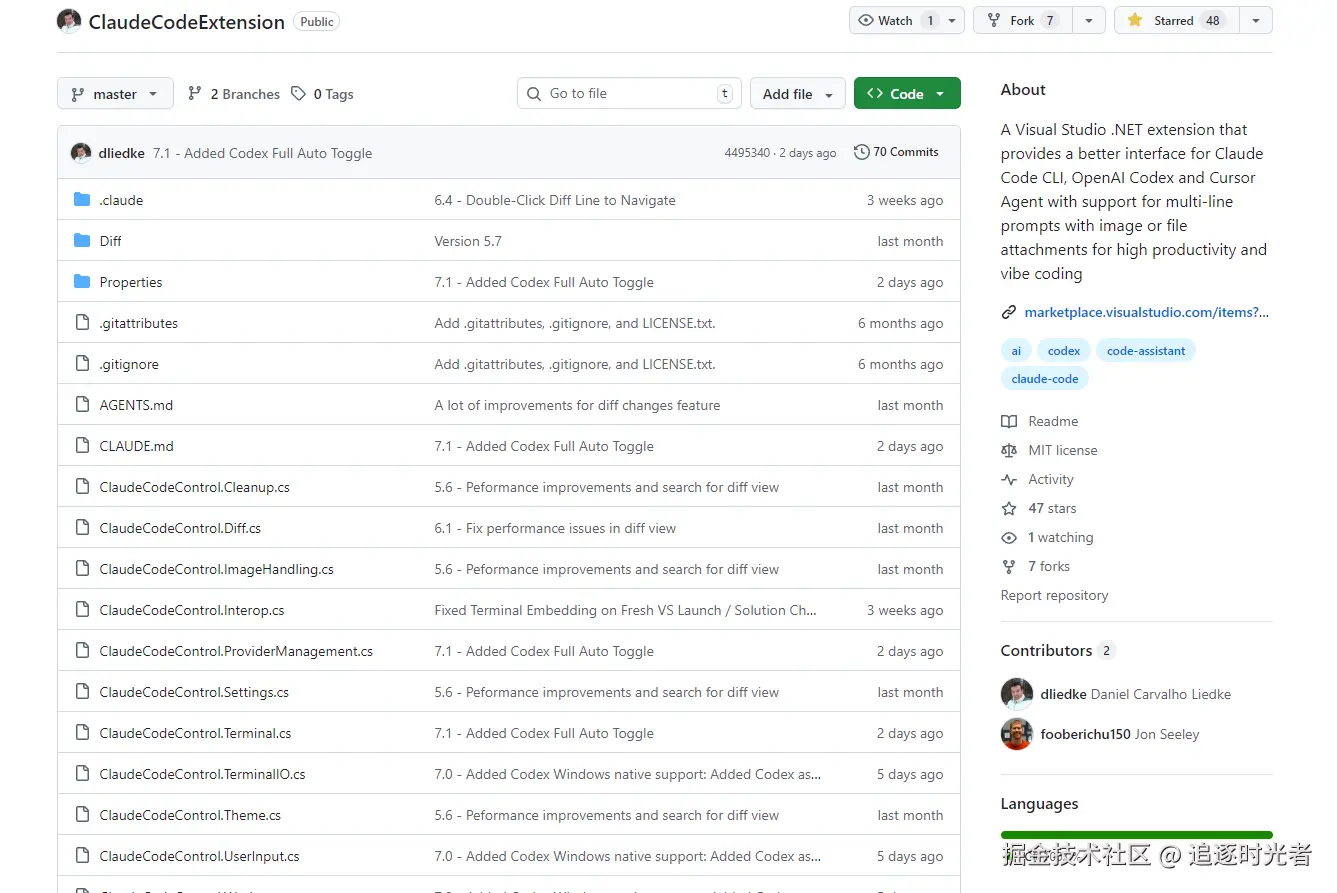Open 'Fixed Terminal Embedding on Fresh VS Launch' commit
This screenshot has width=1337, height=893.
click(625, 610)
